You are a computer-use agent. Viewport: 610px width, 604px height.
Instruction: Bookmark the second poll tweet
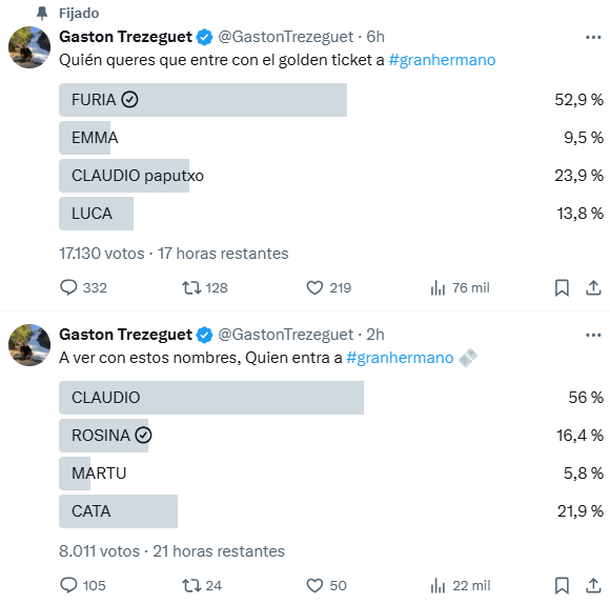pyautogui.click(x=562, y=585)
